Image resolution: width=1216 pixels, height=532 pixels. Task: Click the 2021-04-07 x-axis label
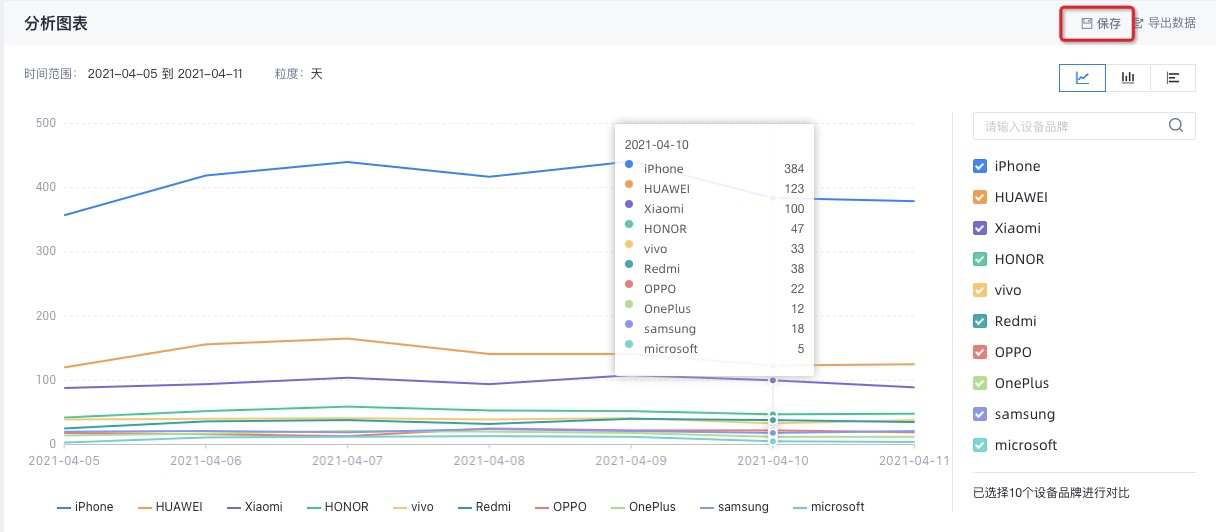(x=348, y=460)
